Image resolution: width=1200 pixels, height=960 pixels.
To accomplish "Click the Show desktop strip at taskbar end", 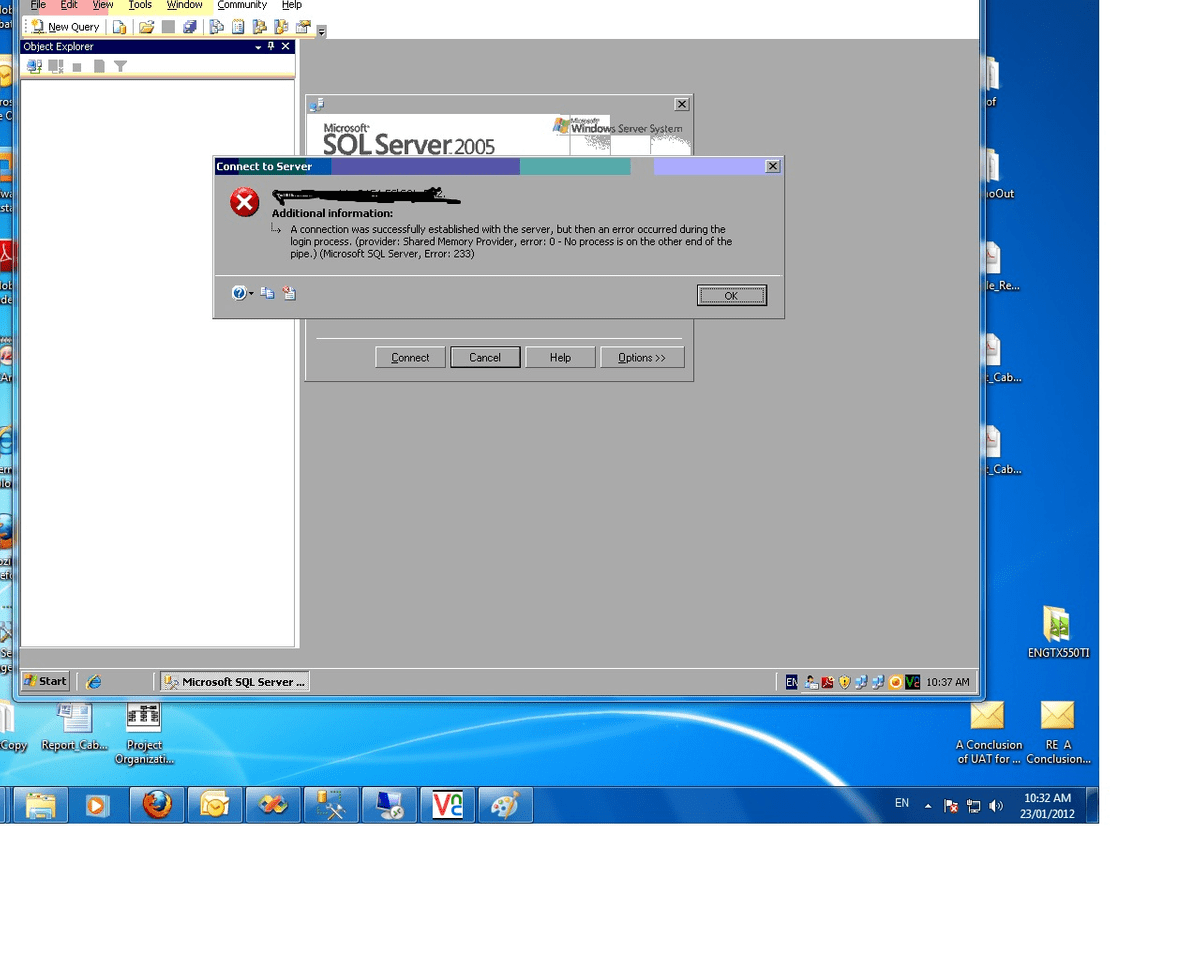I will (x=1092, y=805).
